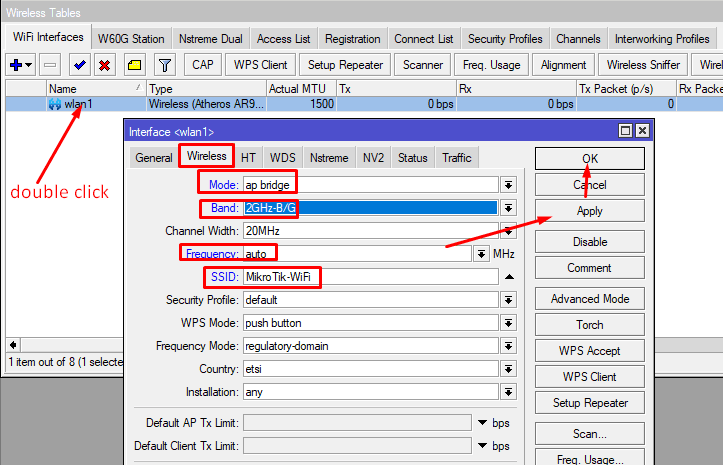This screenshot has width=723, height=465.
Task: Enable interface with blue checkmark icon
Action: 79,65
